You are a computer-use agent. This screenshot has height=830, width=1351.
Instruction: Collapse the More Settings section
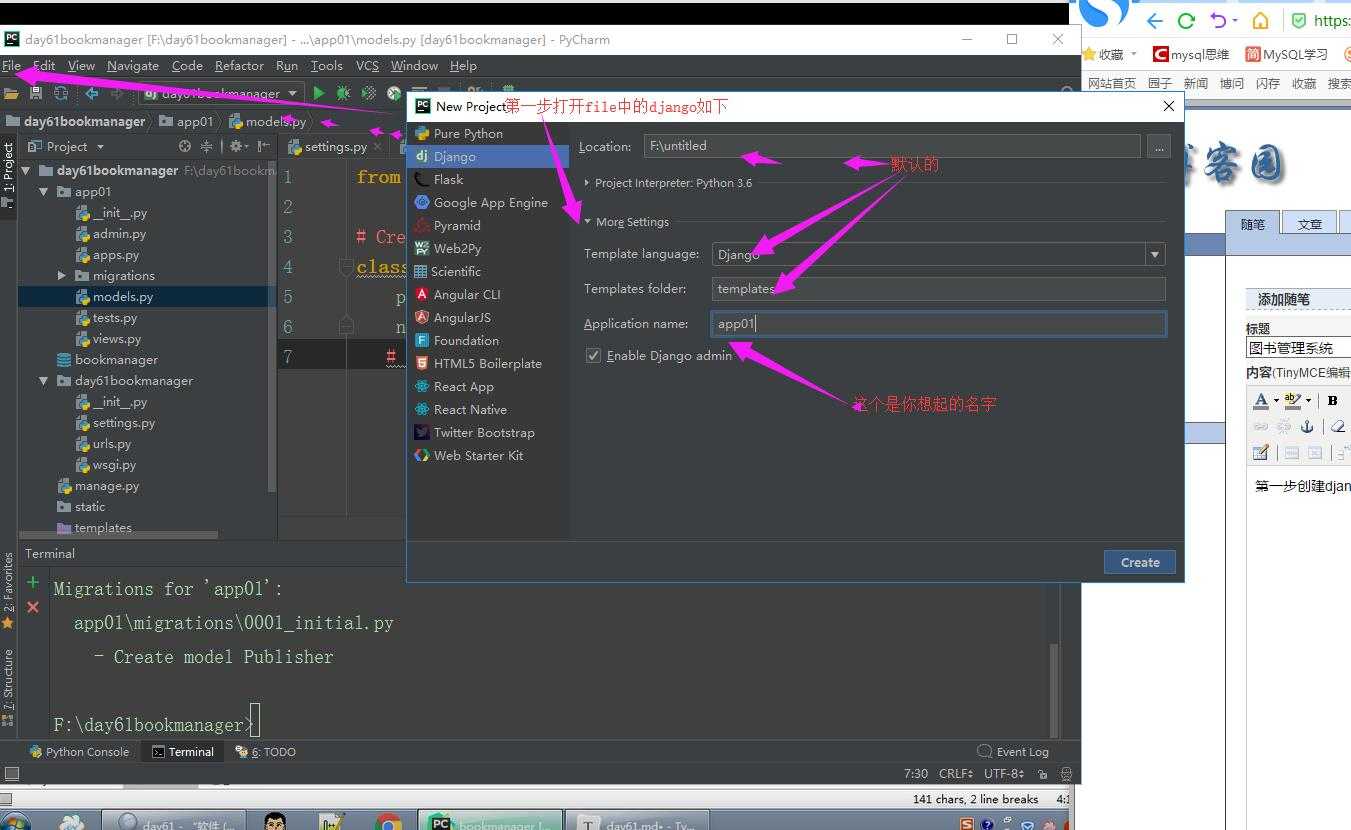pyautogui.click(x=588, y=222)
